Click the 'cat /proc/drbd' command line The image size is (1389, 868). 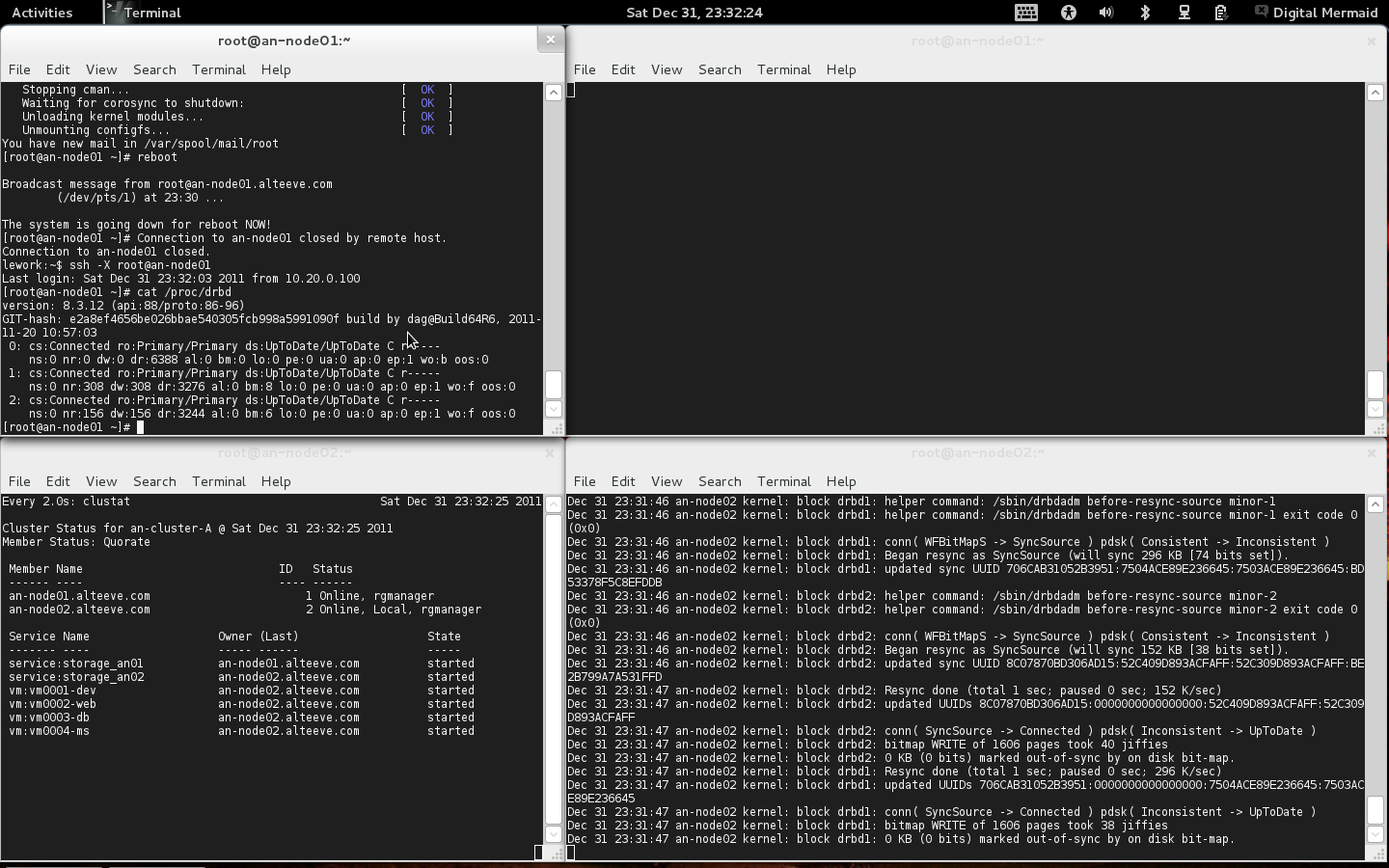[117, 291]
